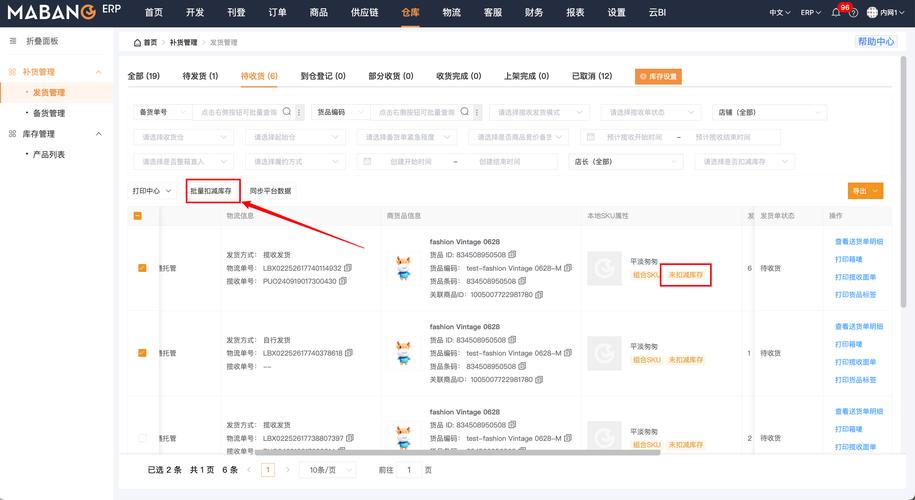Screen dimensions: 915x500
Task: Collapse the 库存管理 sidebar section
Action: (98, 134)
